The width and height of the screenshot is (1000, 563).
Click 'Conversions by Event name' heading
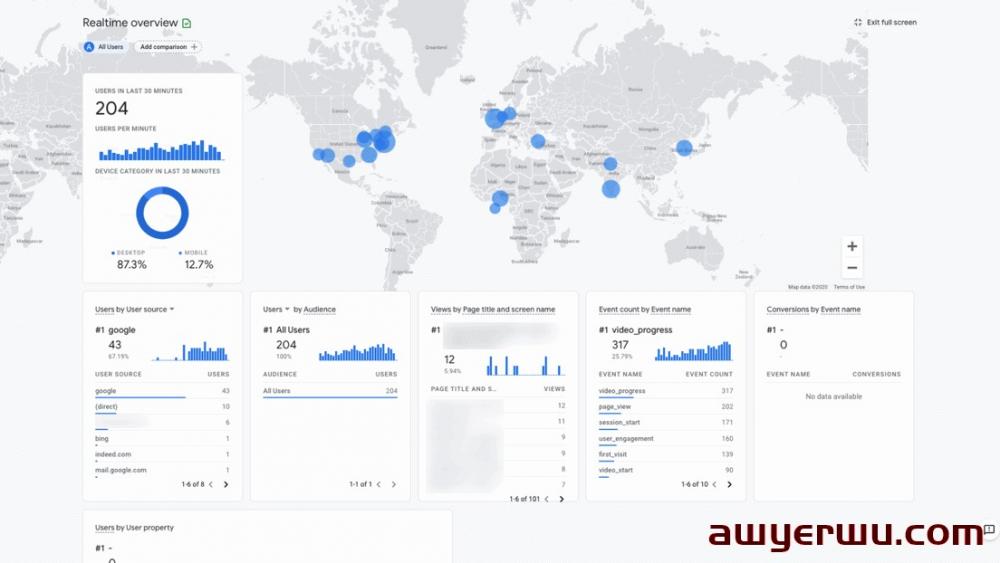click(813, 309)
